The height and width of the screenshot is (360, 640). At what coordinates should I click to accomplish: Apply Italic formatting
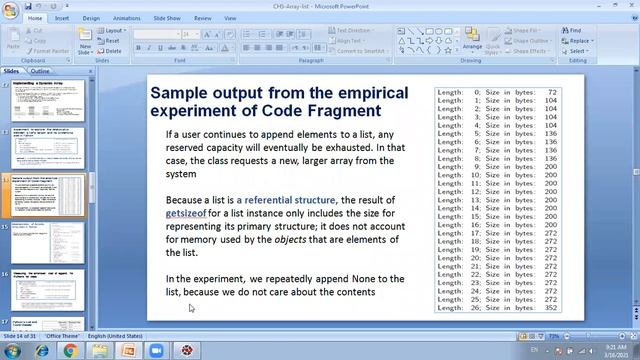click(x=149, y=48)
